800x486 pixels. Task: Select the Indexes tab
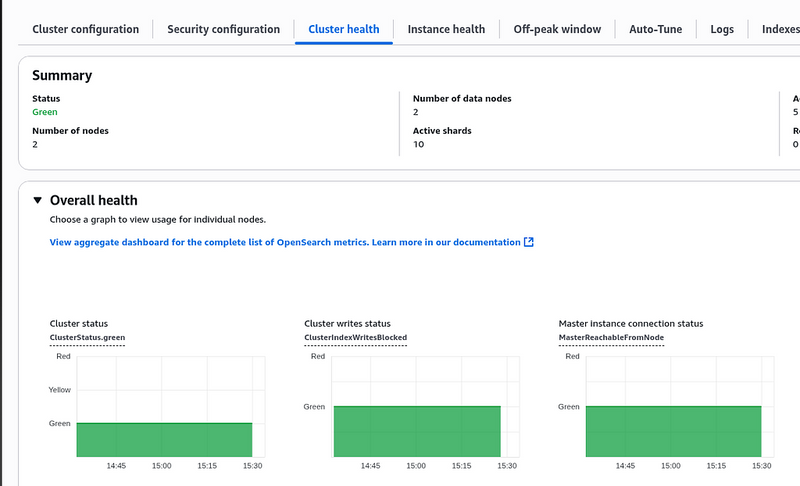coord(780,29)
